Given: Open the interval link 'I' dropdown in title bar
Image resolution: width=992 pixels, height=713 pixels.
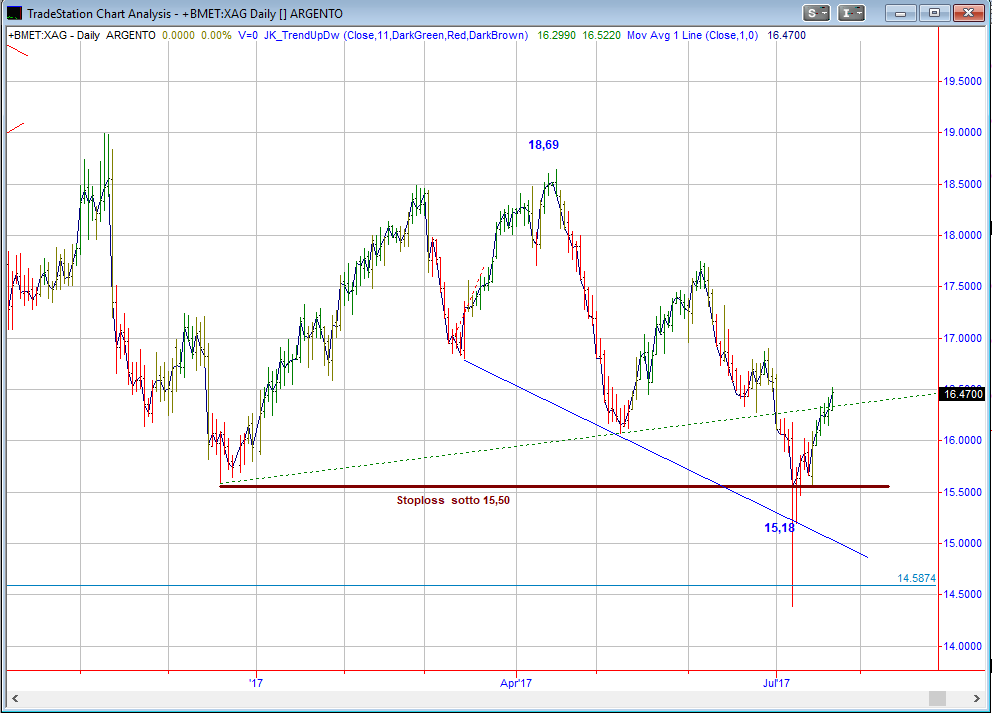Looking at the screenshot, I should coord(851,13).
